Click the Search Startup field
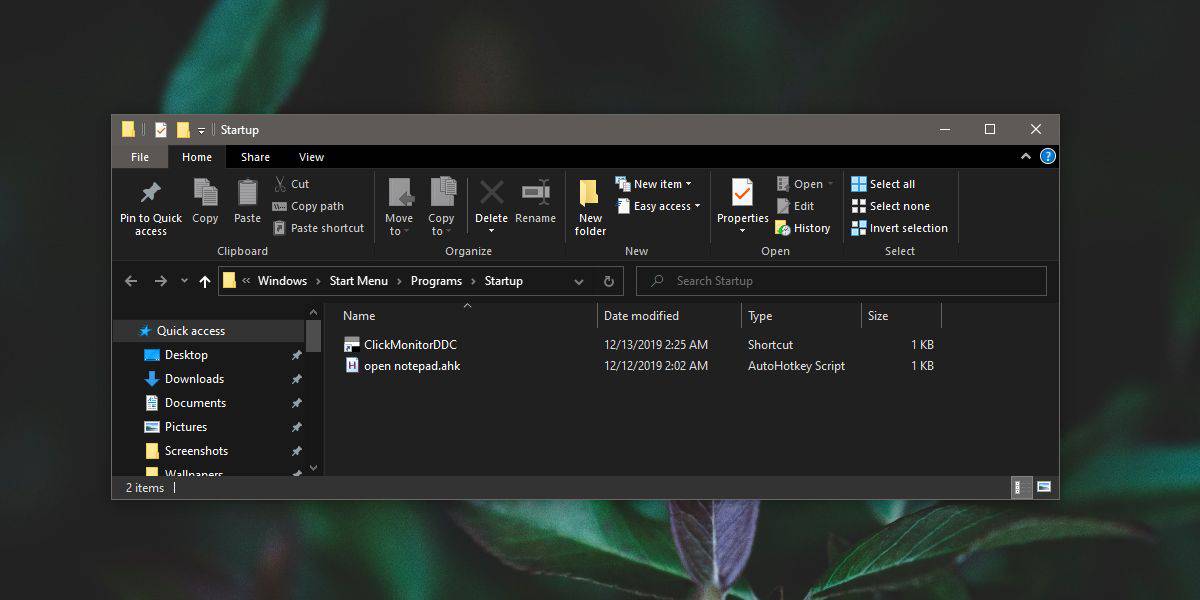The image size is (1200, 600). [841, 281]
